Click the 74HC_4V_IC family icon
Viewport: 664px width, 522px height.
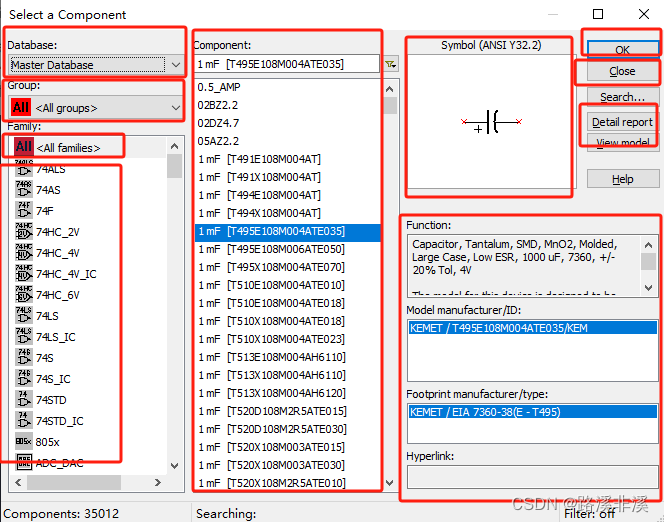tap(24, 273)
